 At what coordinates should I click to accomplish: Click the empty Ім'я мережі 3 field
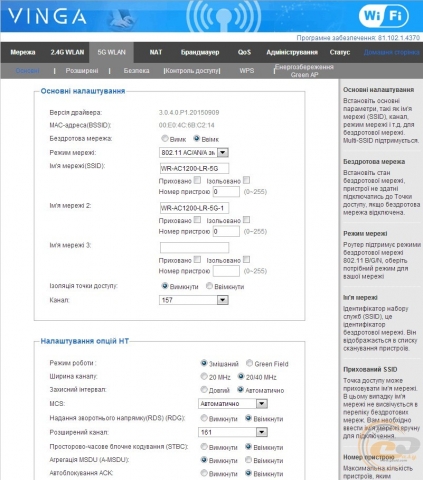click(x=194, y=248)
